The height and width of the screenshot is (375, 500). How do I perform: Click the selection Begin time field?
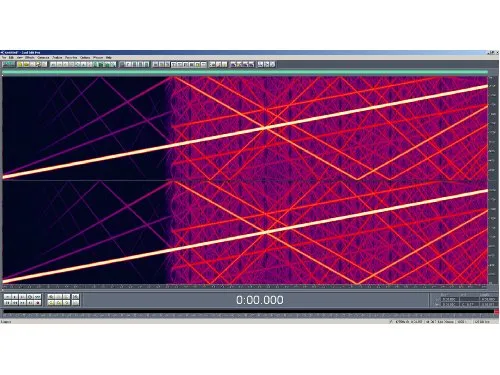tap(450, 299)
